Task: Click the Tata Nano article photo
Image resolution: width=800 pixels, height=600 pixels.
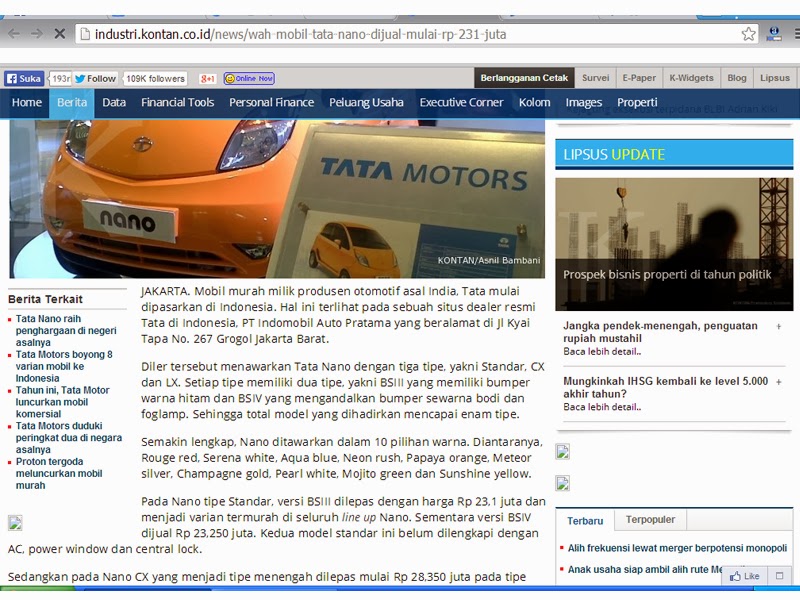Action: (277, 199)
